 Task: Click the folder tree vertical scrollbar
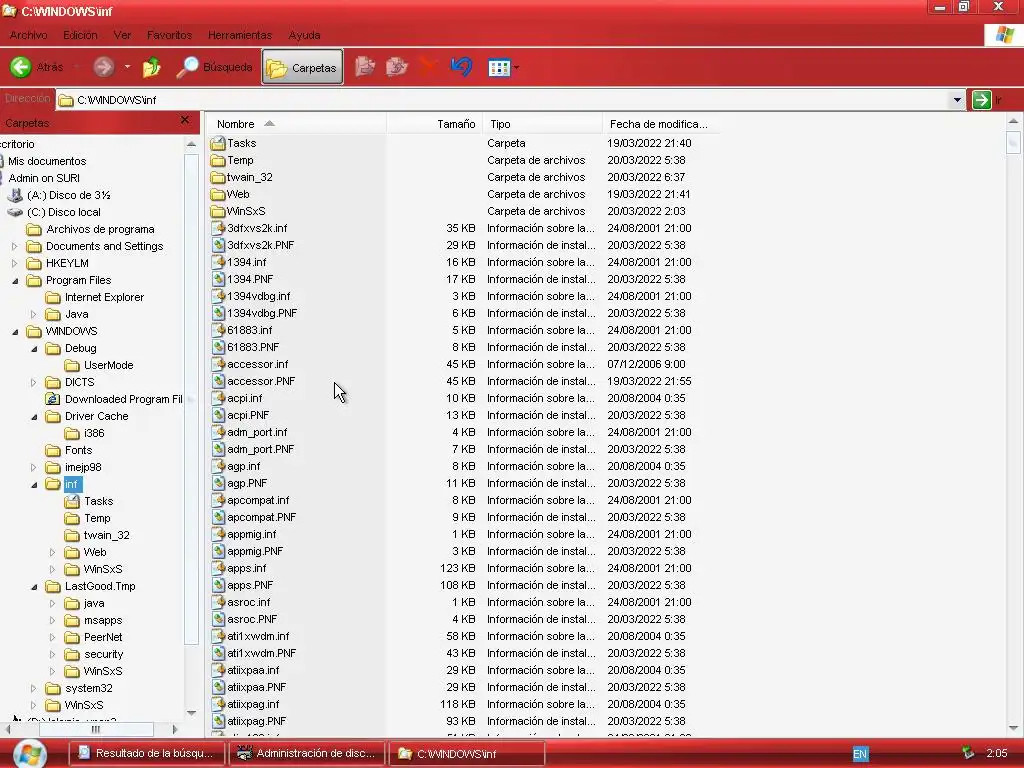tap(191, 399)
